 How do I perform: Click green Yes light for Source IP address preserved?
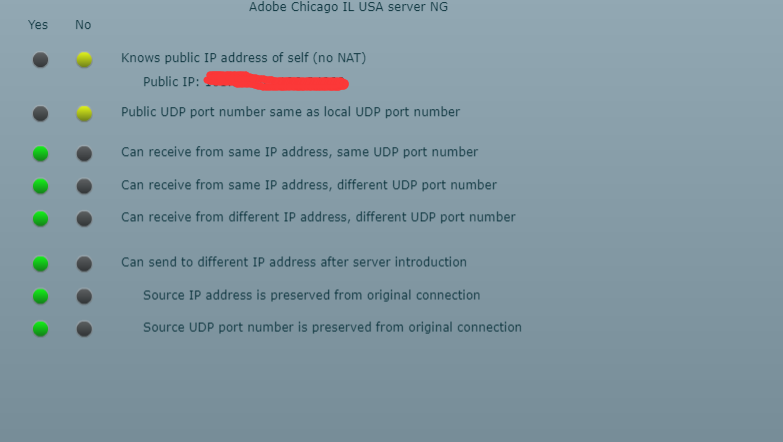pyautogui.click(x=40, y=297)
